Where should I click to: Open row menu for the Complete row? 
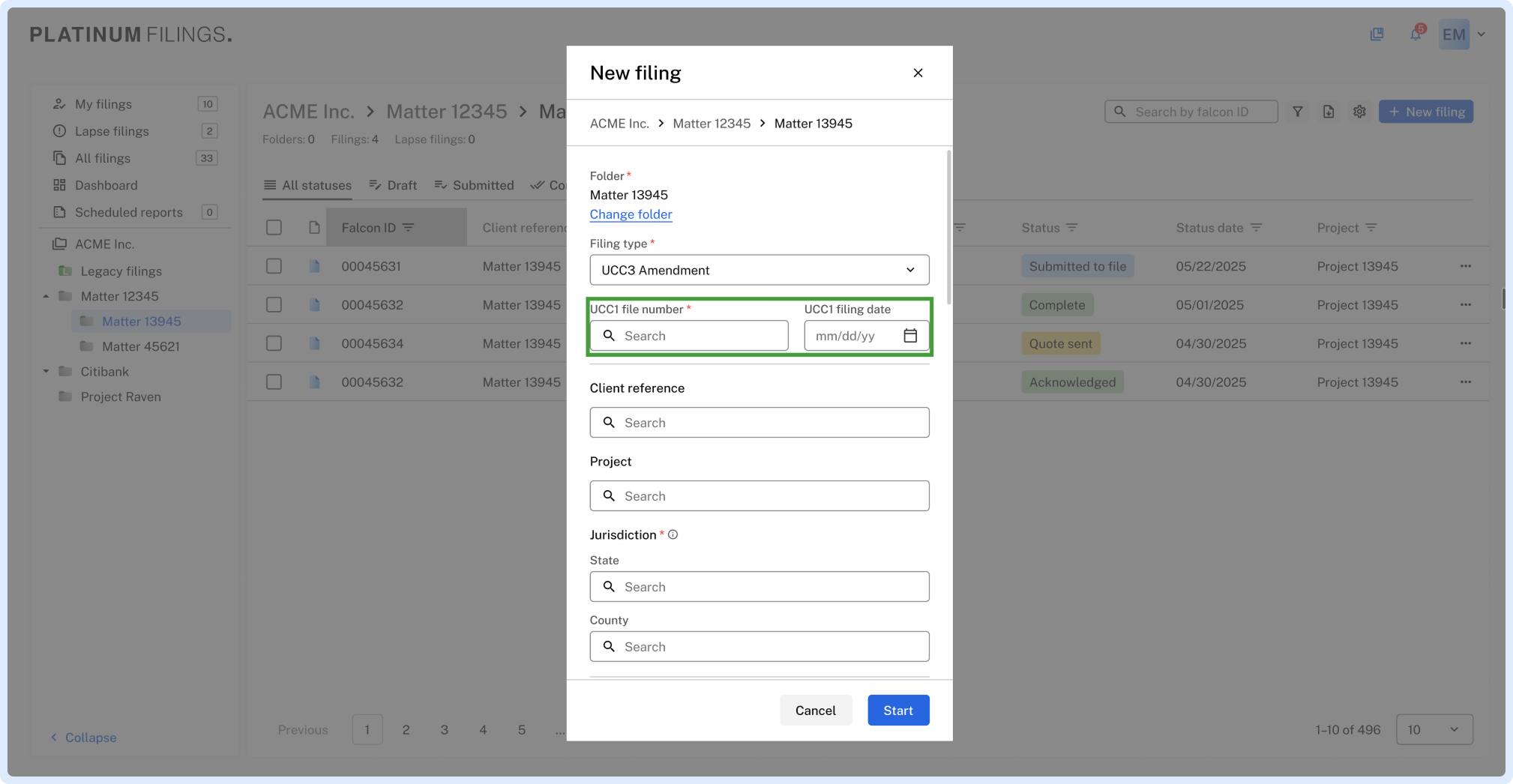click(x=1466, y=304)
